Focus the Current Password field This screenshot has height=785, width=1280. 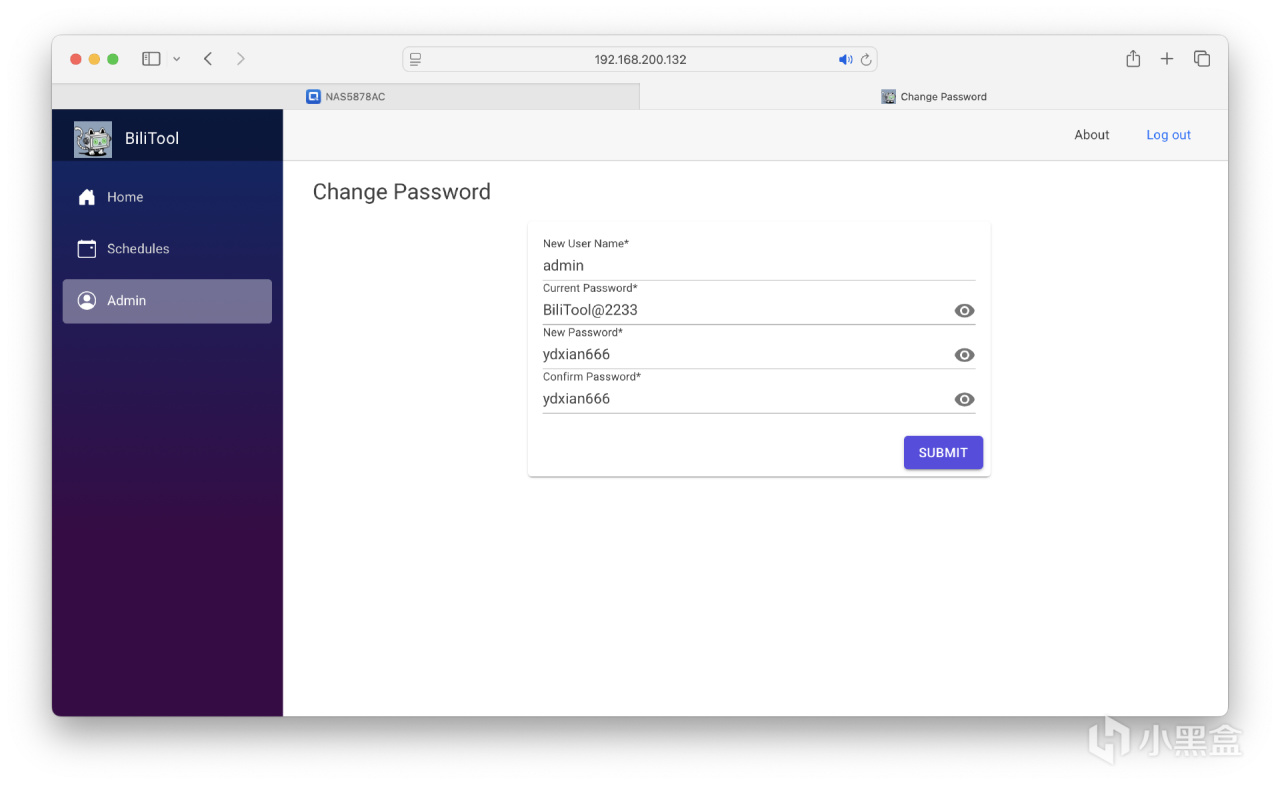[x=746, y=310]
